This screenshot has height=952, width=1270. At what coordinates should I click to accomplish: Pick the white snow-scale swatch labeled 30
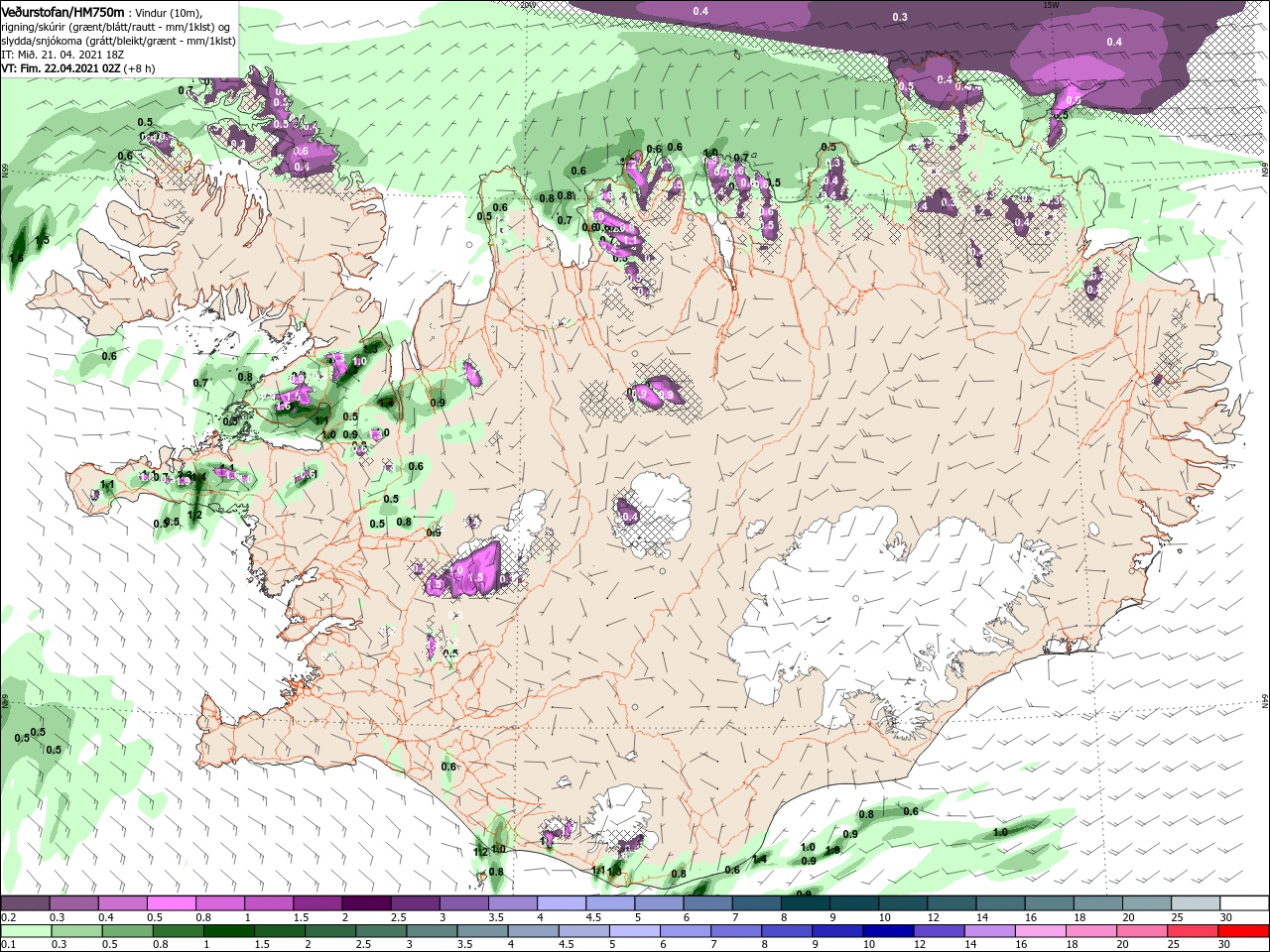tap(1244, 903)
